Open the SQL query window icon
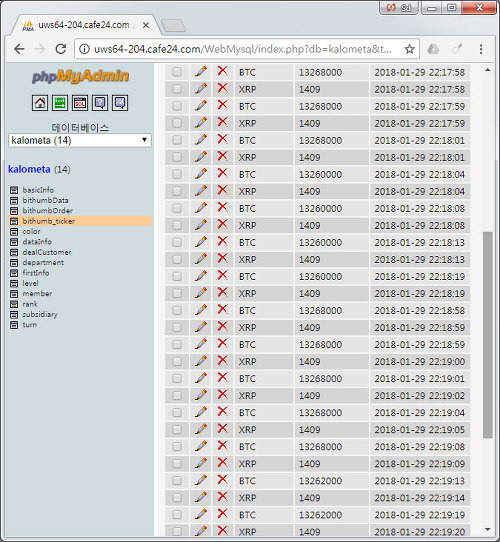The height and width of the screenshot is (542, 500). point(80,103)
